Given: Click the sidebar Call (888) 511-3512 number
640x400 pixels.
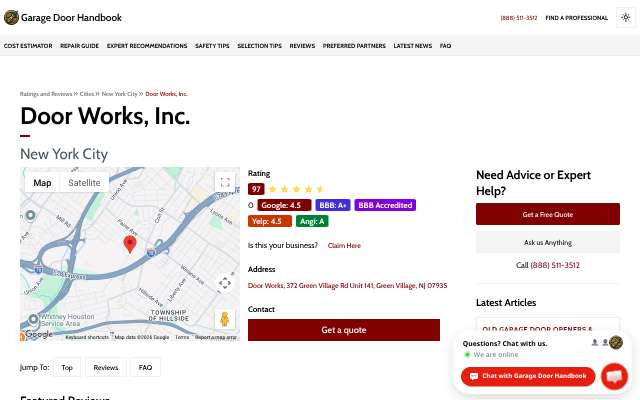Looking at the screenshot, I should tap(555, 265).
